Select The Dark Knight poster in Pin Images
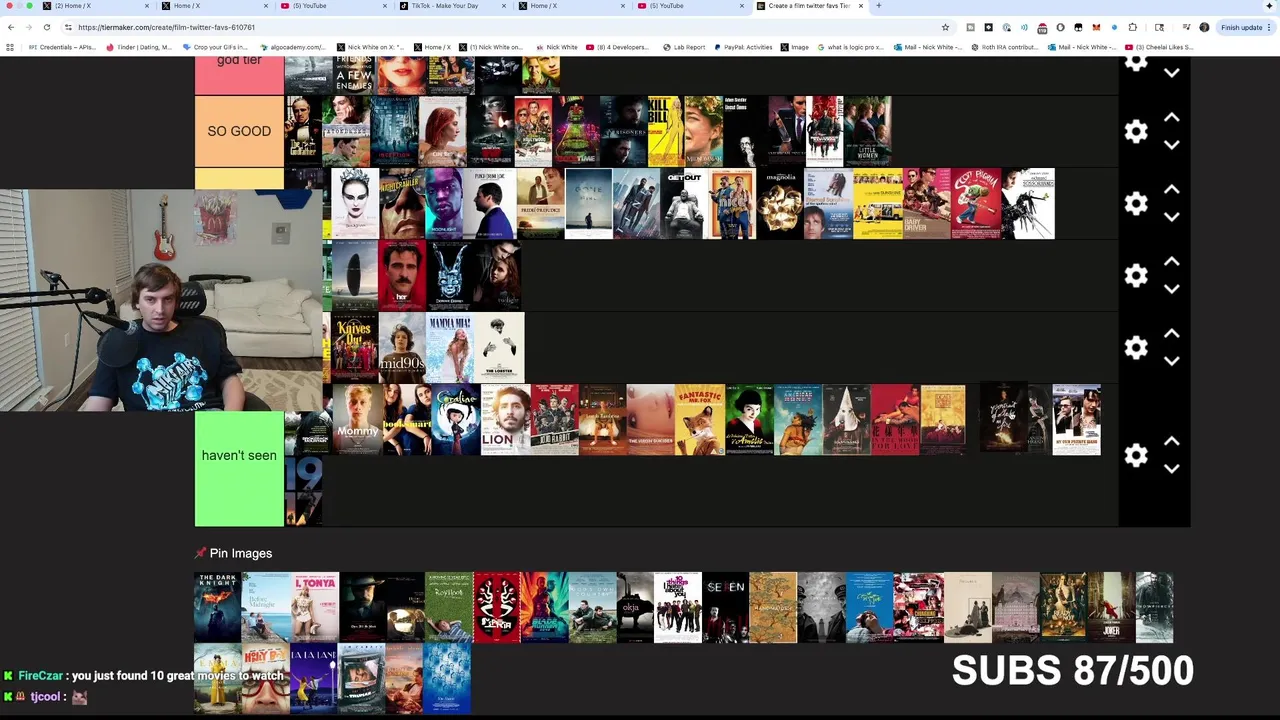The width and height of the screenshot is (1280, 720). [x=217, y=607]
